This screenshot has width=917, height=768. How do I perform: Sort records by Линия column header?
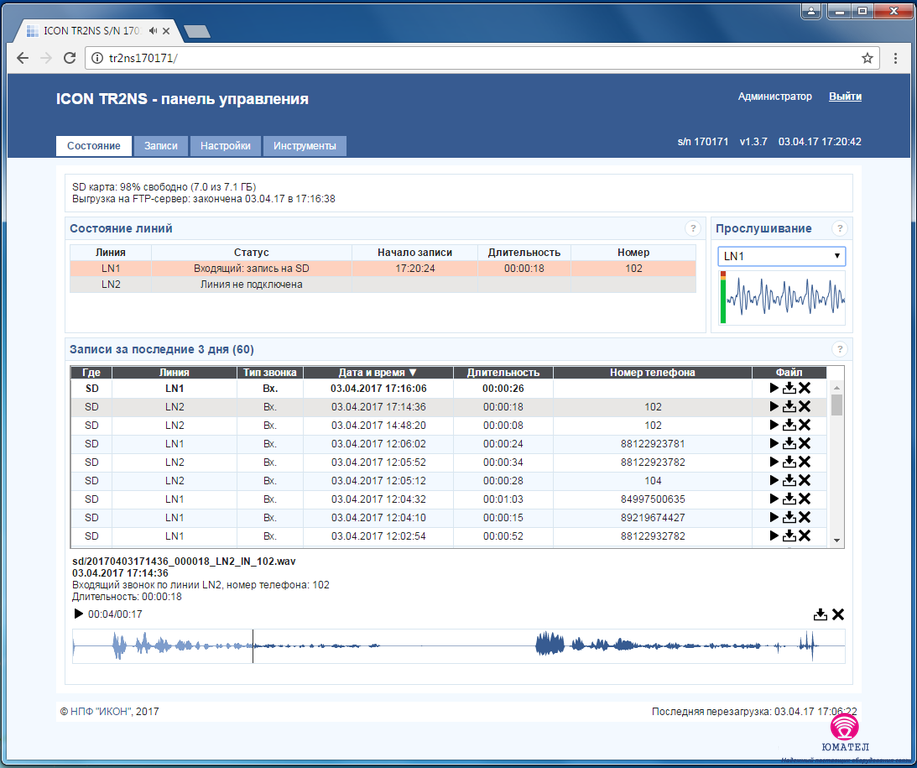click(174, 372)
